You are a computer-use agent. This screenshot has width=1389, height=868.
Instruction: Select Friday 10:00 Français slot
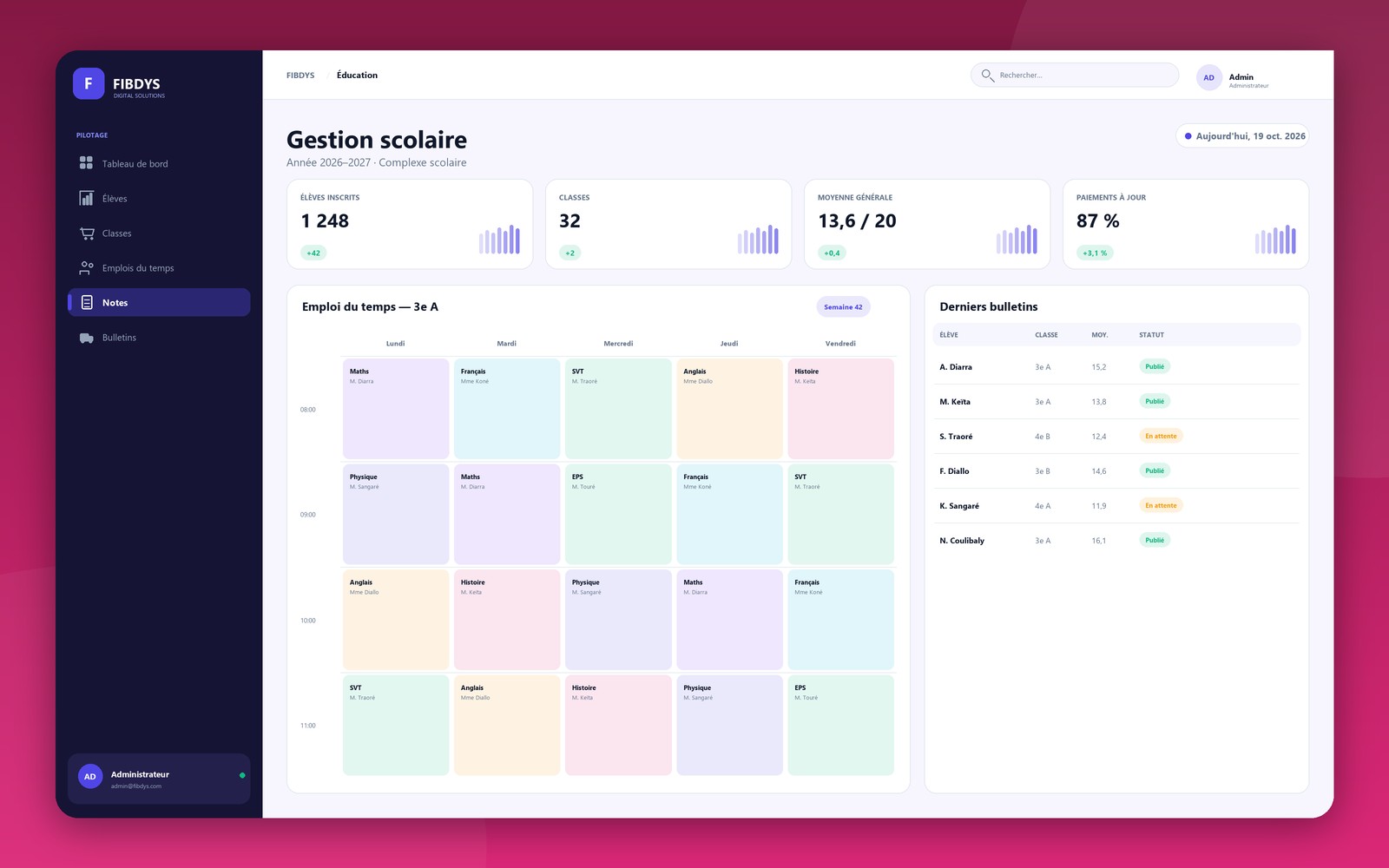(840, 620)
